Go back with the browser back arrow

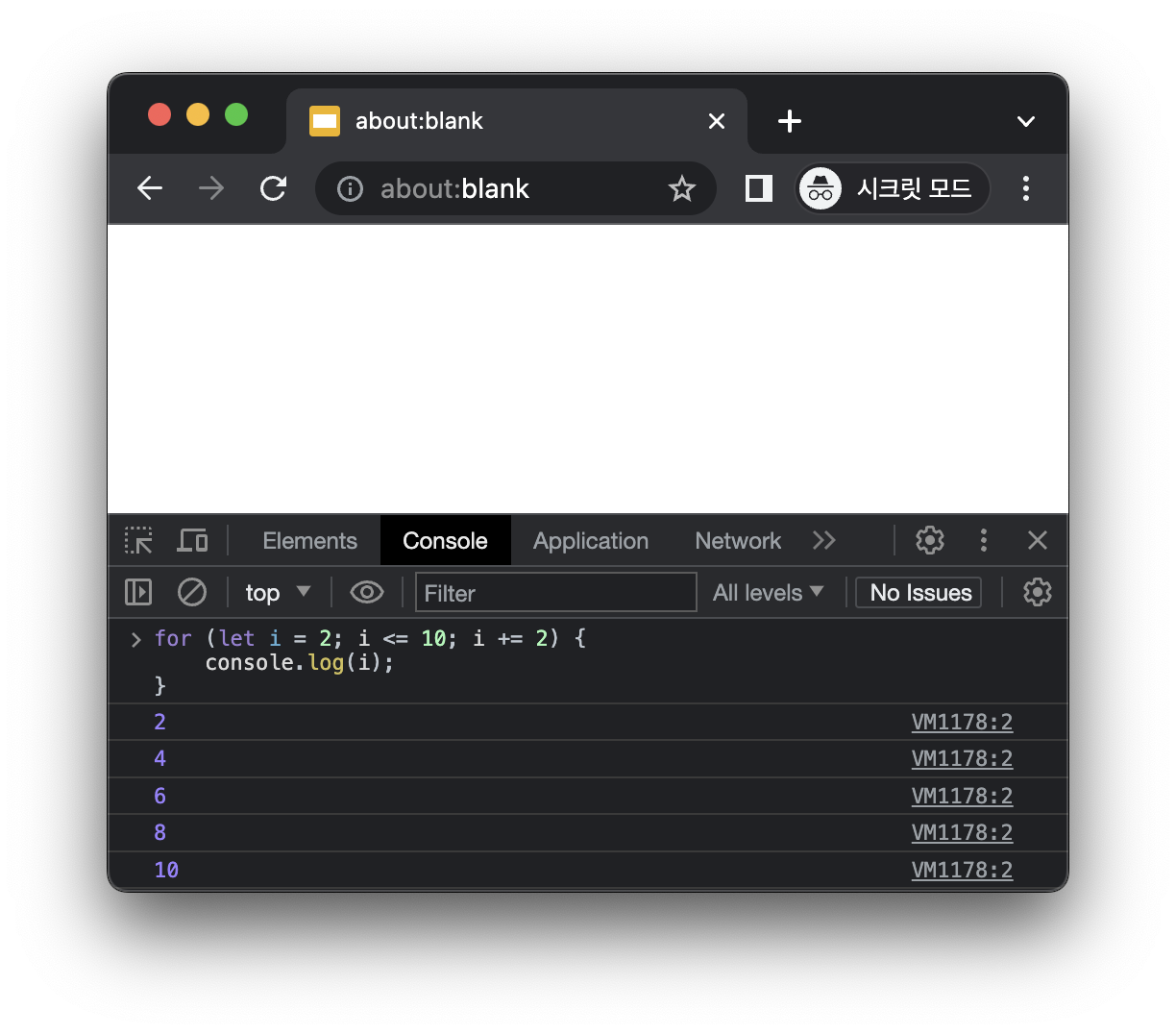[150, 188]
